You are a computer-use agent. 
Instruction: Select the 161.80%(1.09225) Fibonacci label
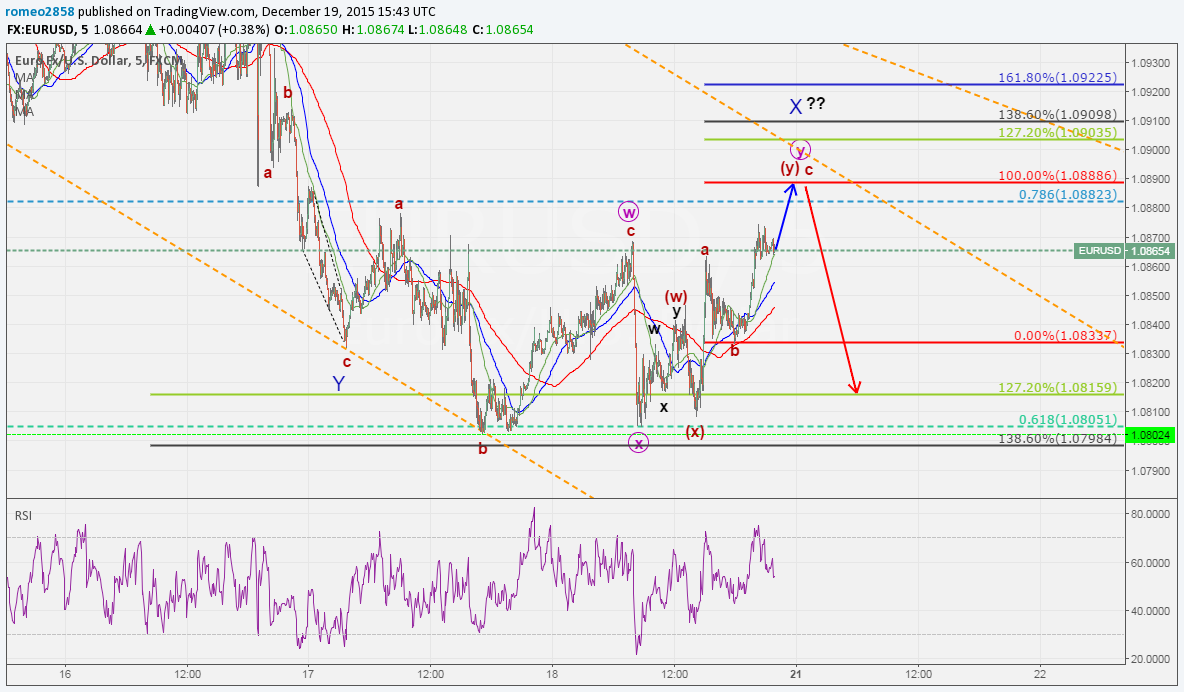[1057, 77]
